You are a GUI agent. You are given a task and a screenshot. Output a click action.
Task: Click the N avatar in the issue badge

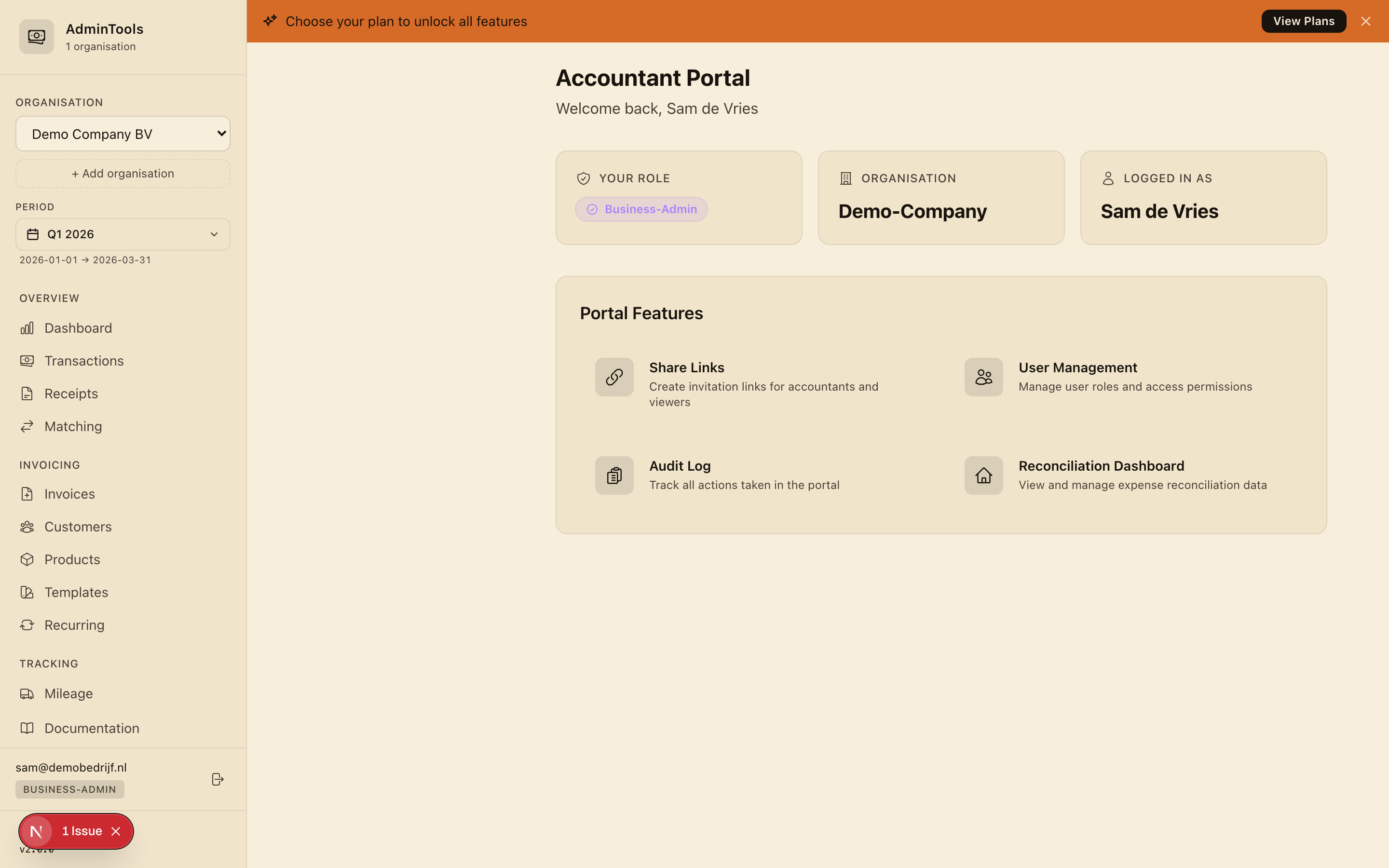tap(36, 831)
